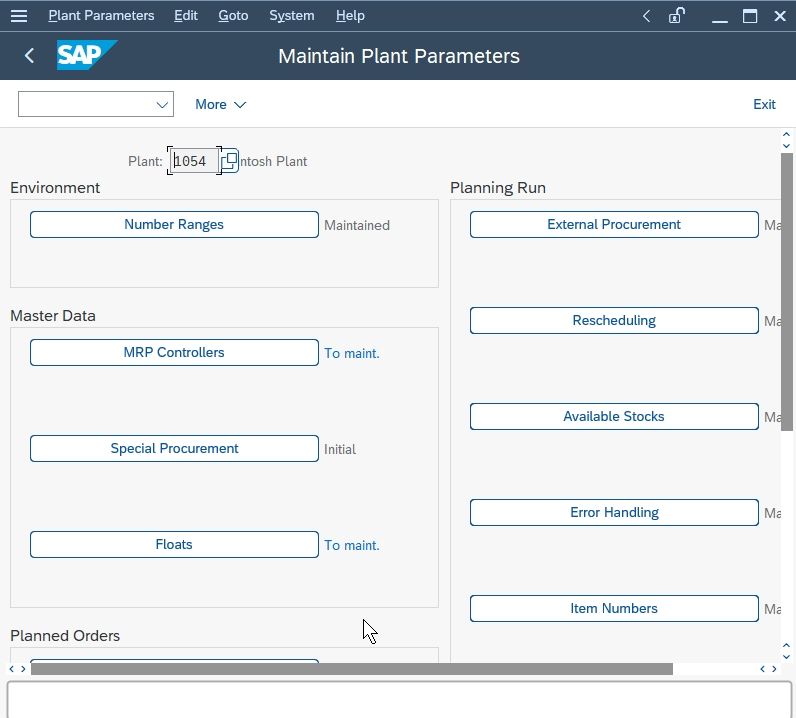Click the scroll right arrow at bottom right

pos(774,669)
